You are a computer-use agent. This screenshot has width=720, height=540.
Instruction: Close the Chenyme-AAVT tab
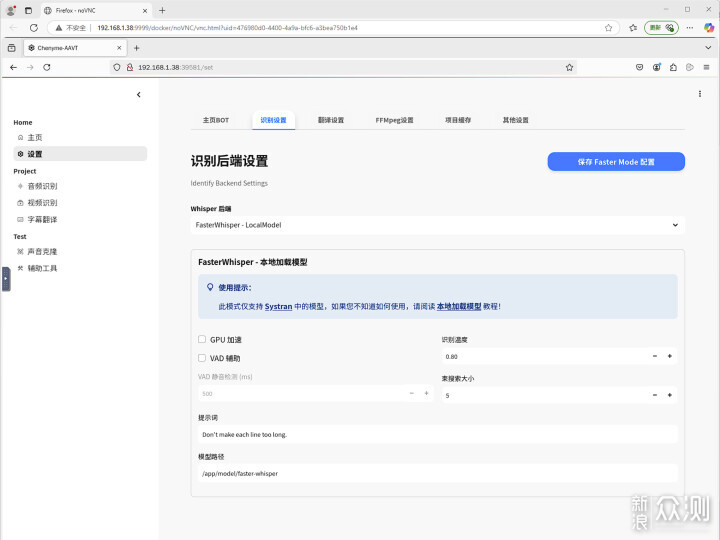119,48
